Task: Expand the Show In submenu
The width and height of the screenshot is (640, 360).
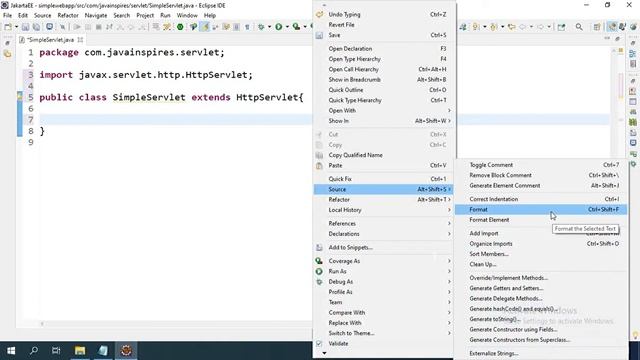Action: 384,121
